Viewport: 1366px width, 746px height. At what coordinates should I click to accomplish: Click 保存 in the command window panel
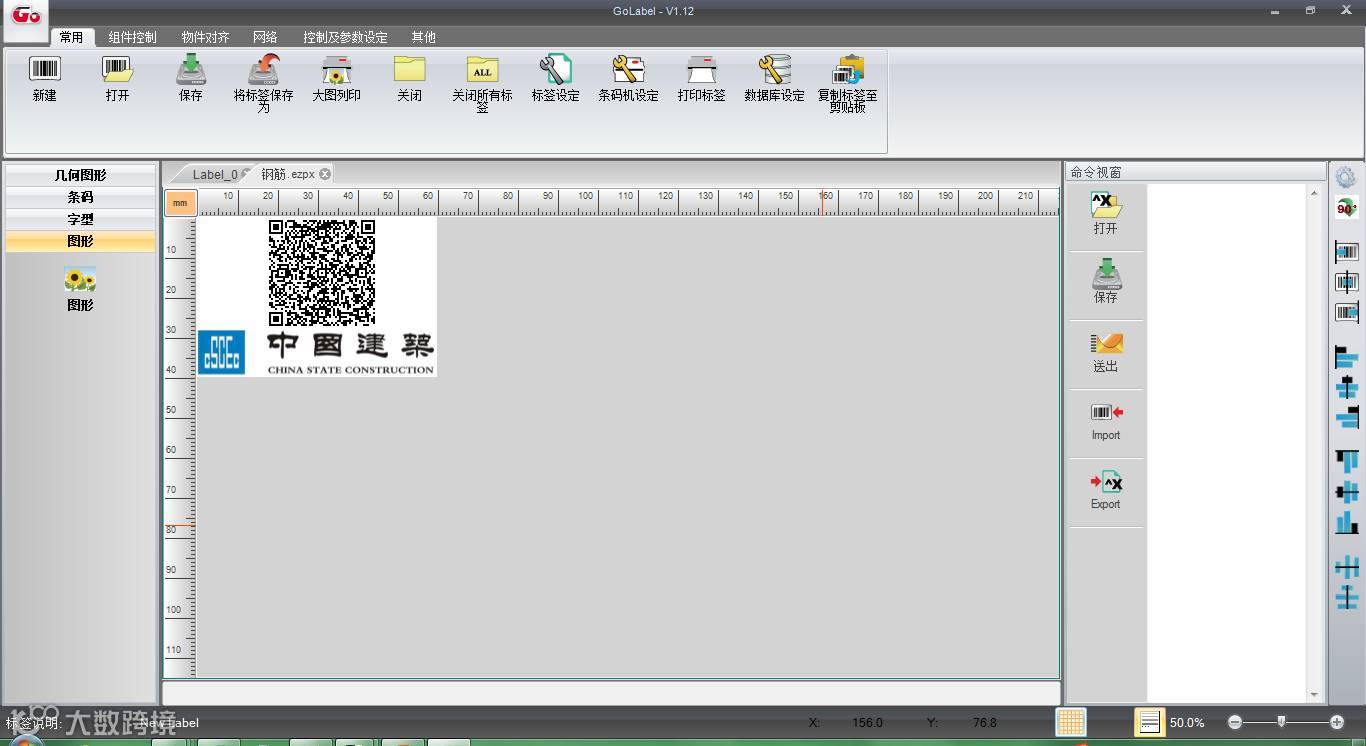click(1105, 282)
